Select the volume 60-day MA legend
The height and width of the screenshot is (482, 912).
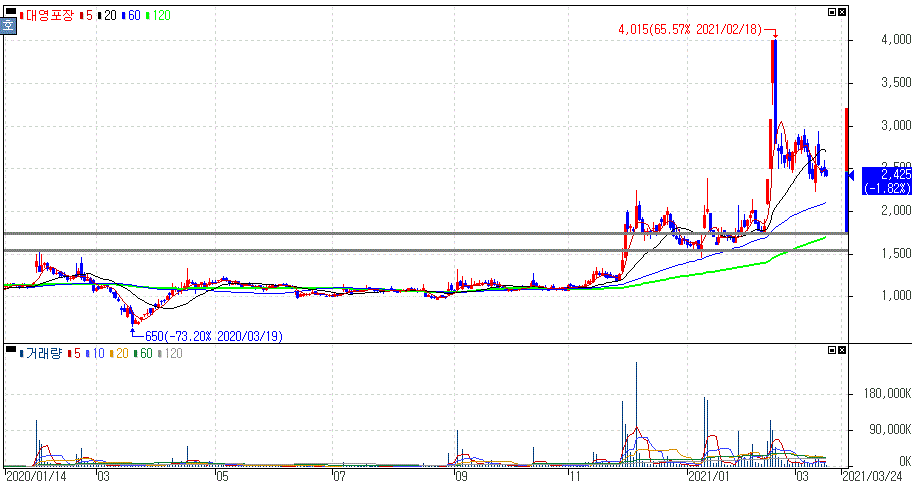[x=143, y=354]
